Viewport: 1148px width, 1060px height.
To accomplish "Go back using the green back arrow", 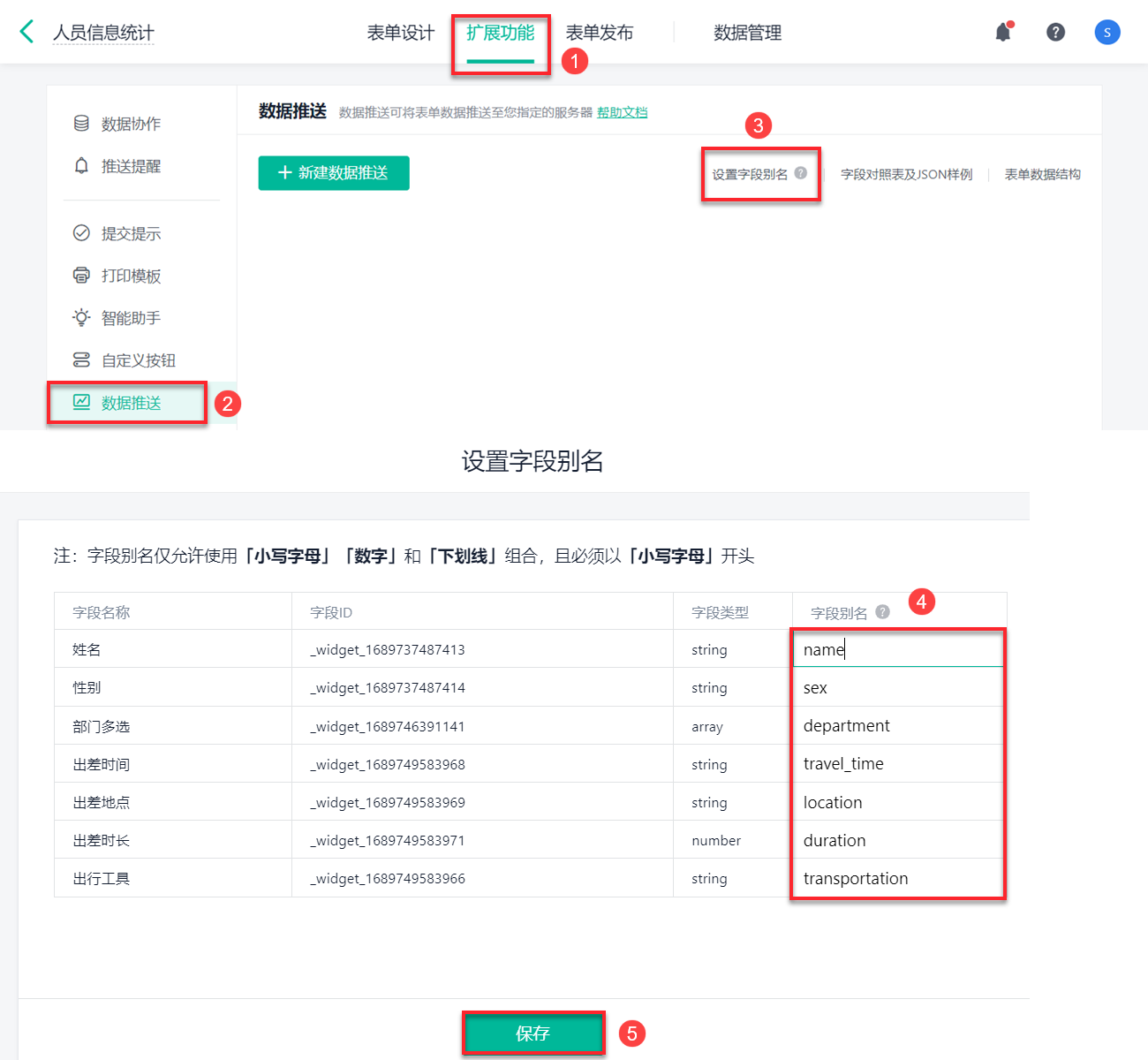I will 26,32.
